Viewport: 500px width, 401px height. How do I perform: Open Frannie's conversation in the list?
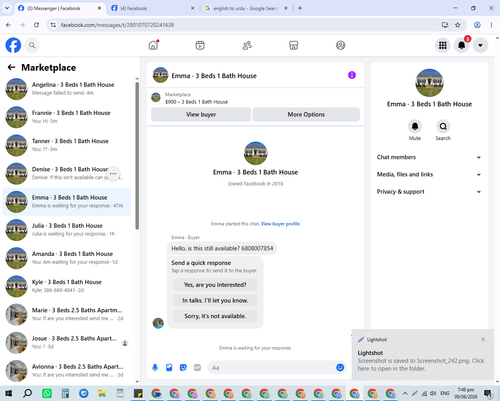click(67, 117)
